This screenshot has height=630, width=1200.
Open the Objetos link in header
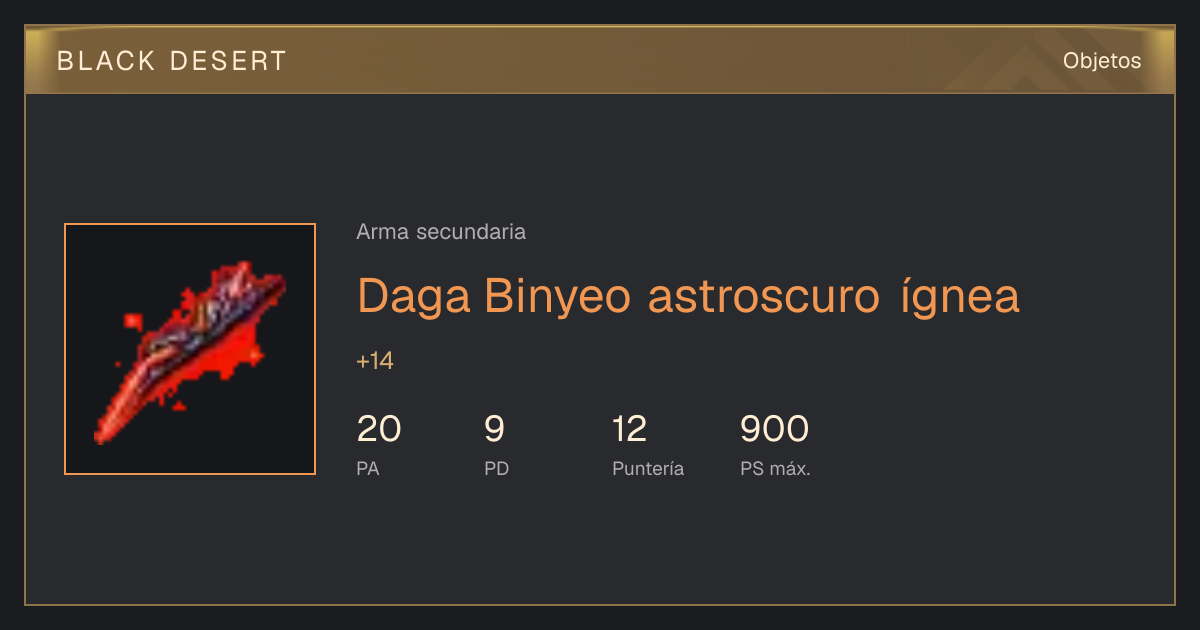click(1102, 61)
